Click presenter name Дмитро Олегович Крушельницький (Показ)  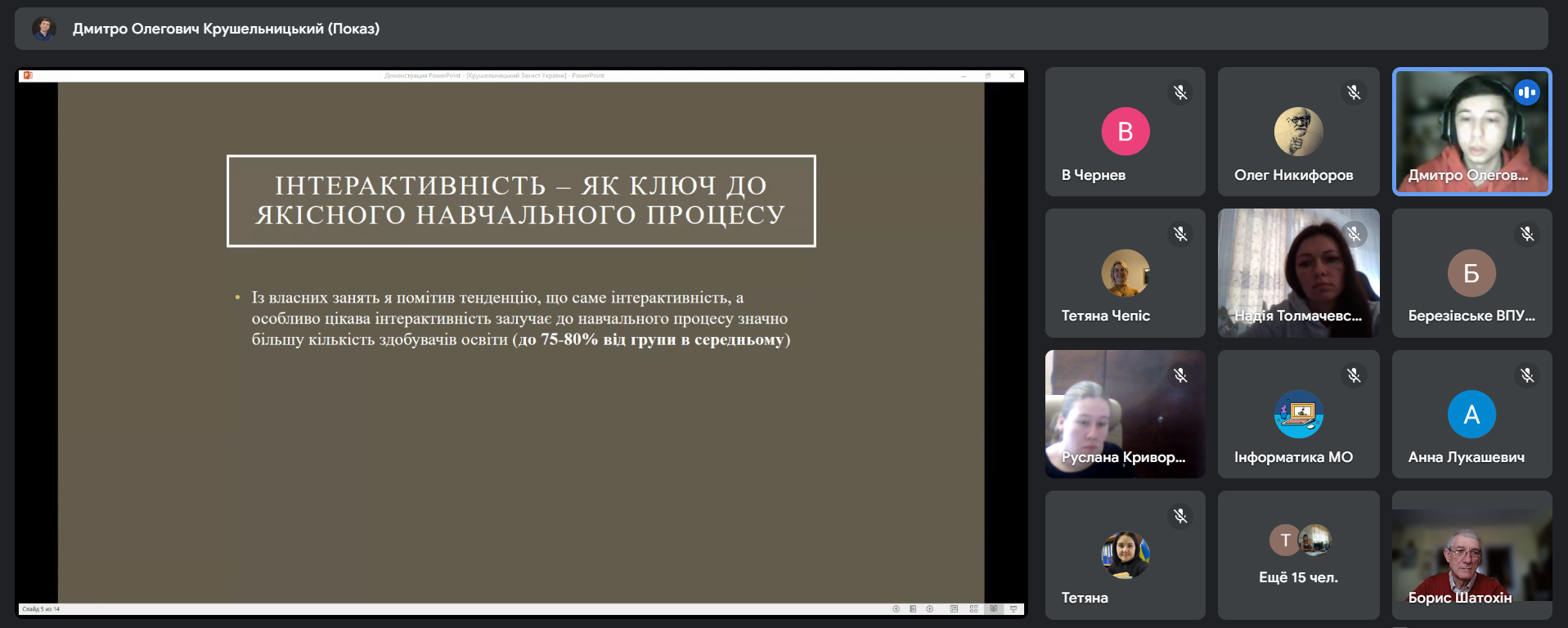coord(226,29)
